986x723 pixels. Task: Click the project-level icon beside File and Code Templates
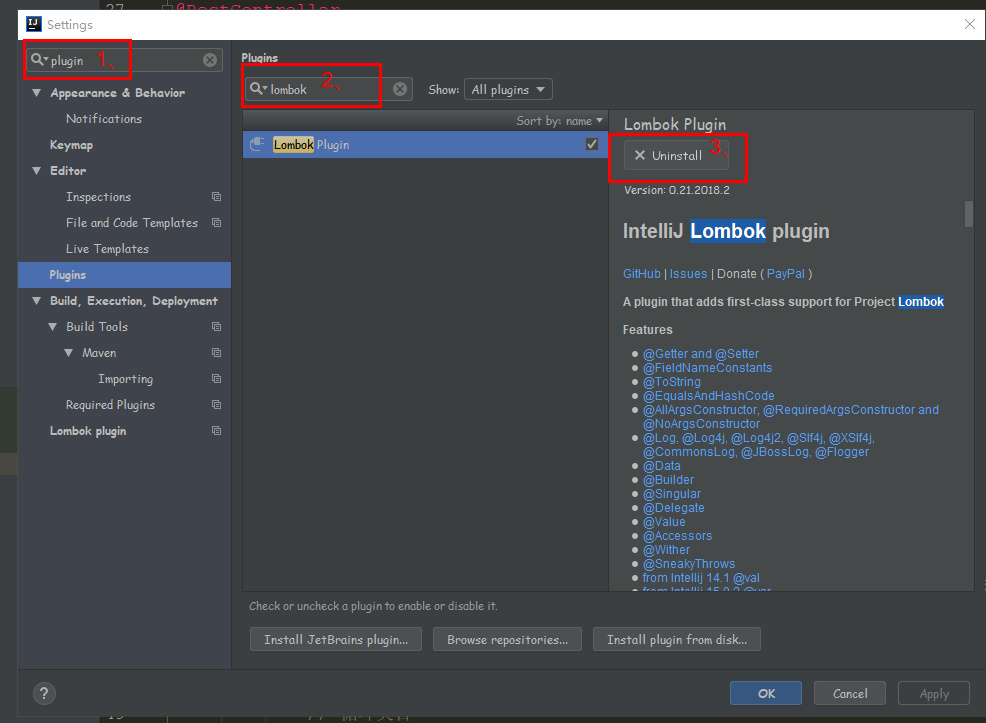pyautogui.click(x=216, y=223)
